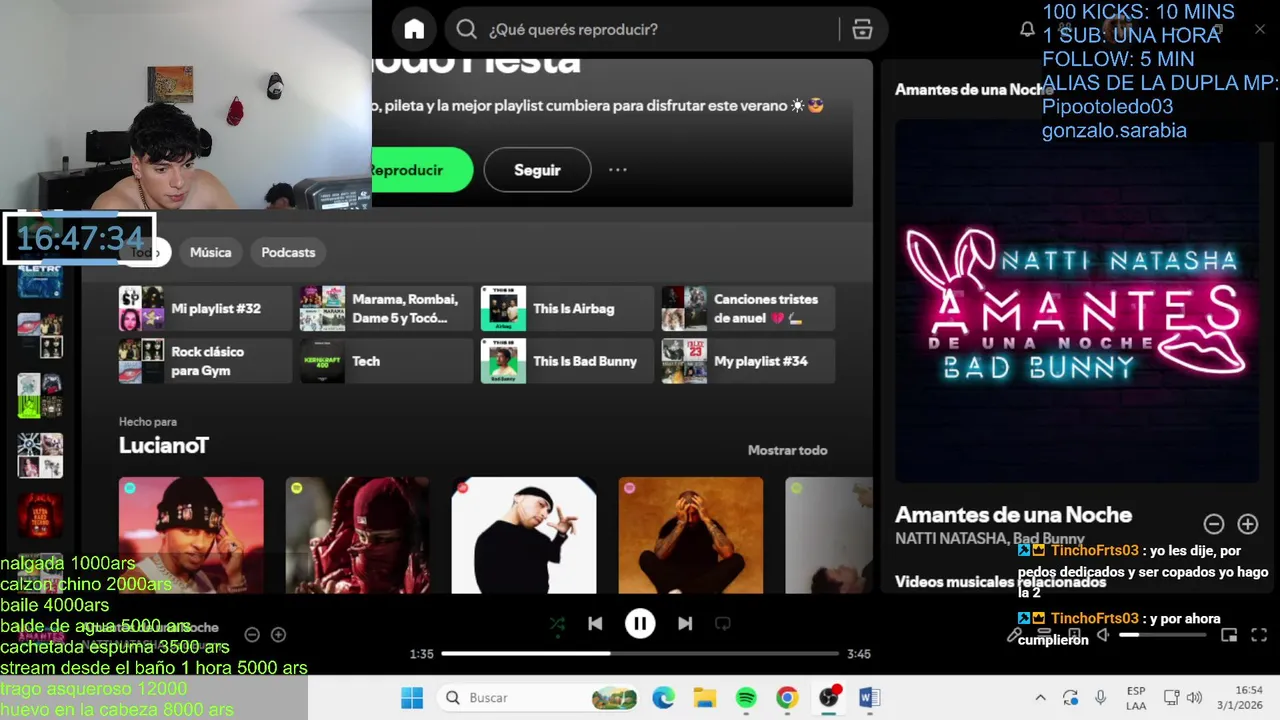Launch Microsoft Edge from the taskbar
This screenshot has height=720, width=1280.
664,697
